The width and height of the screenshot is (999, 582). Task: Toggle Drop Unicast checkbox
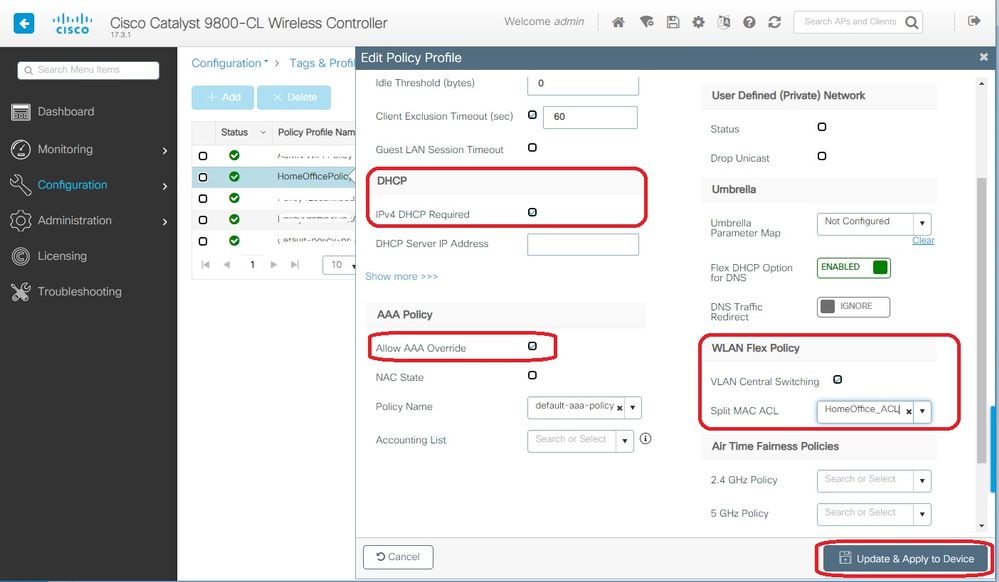pos(822,156)
